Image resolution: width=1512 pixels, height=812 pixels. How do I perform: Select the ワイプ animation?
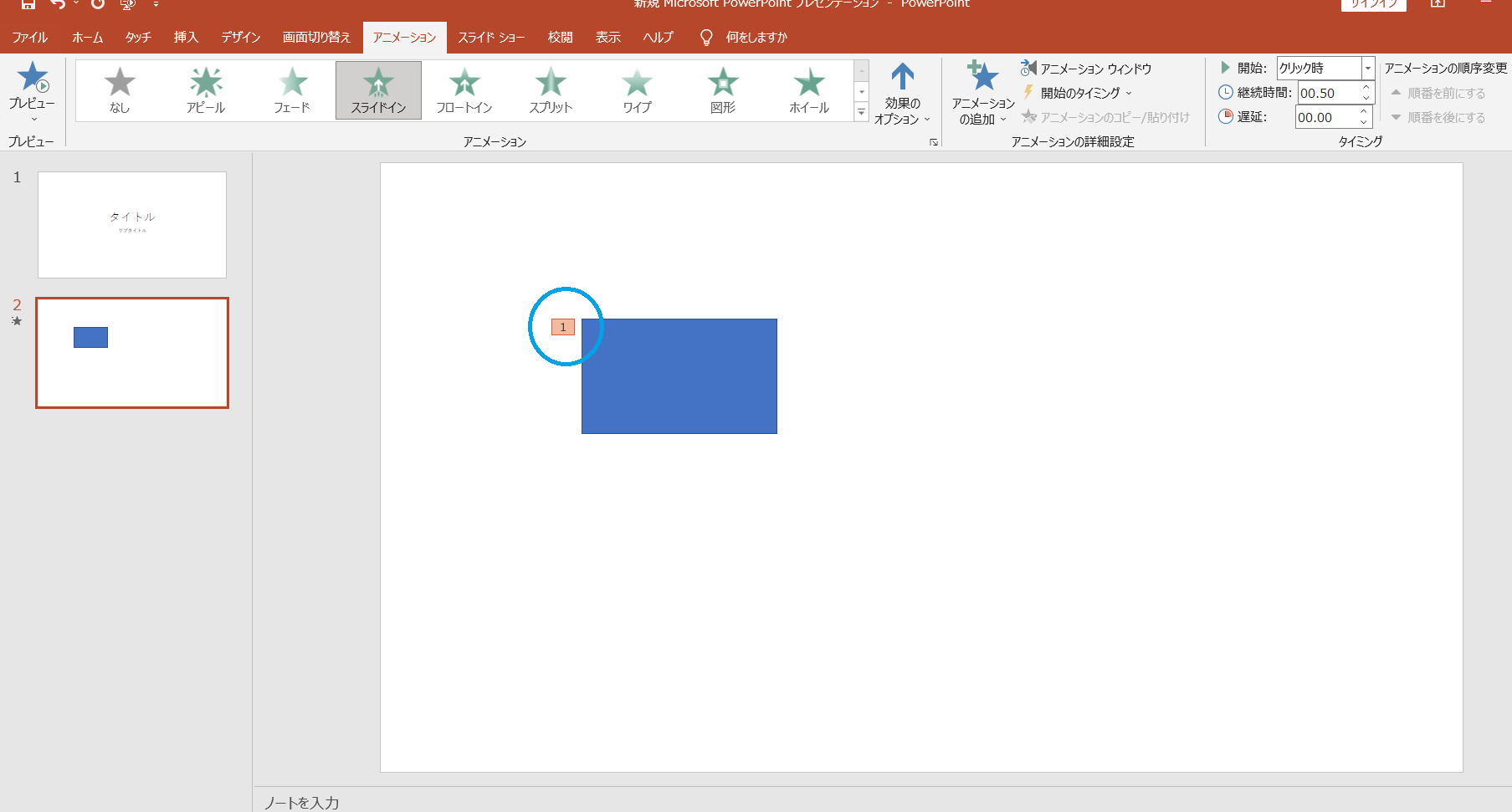(x=636, y=89)
